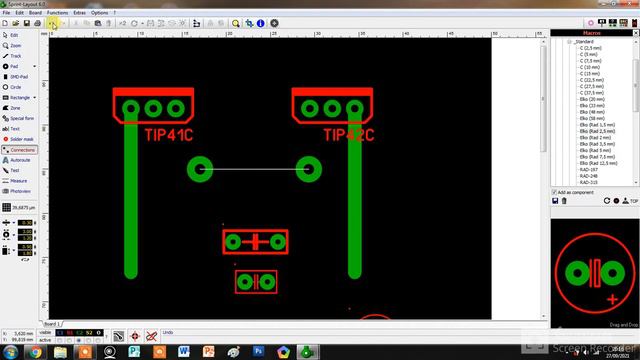The height and width of the screenshot is (360, 640).
Task: Click the save macro icon in Macros panel
Action: [555, 201]
